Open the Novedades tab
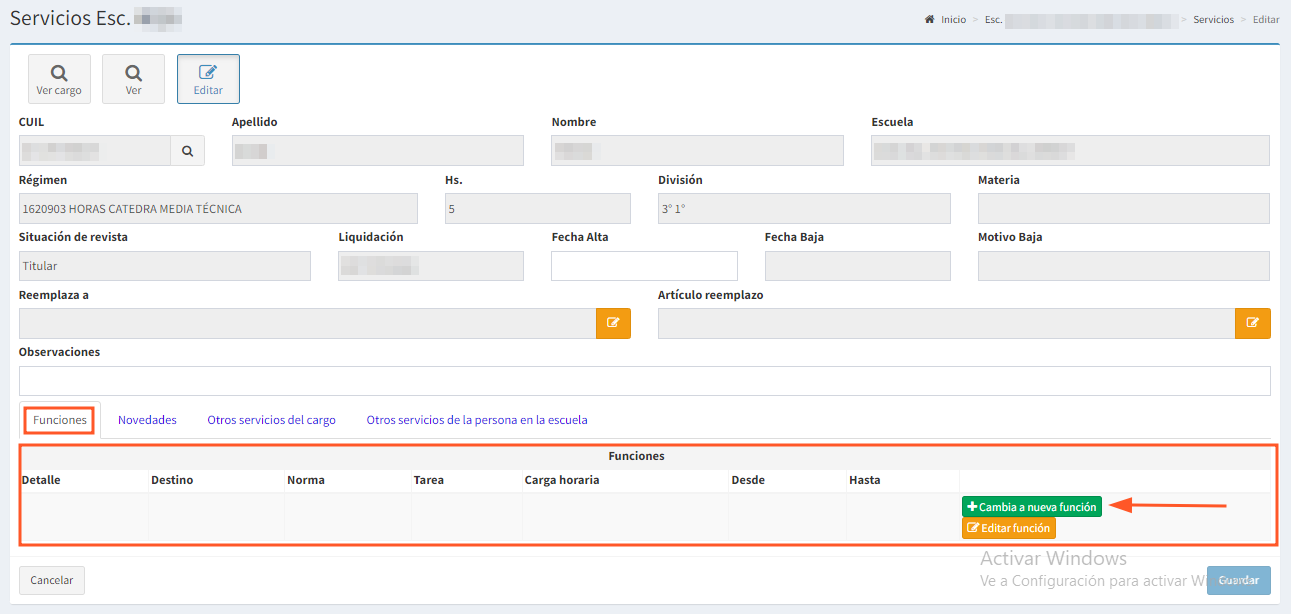This screenshot has height=614, width=1291. 147,420
